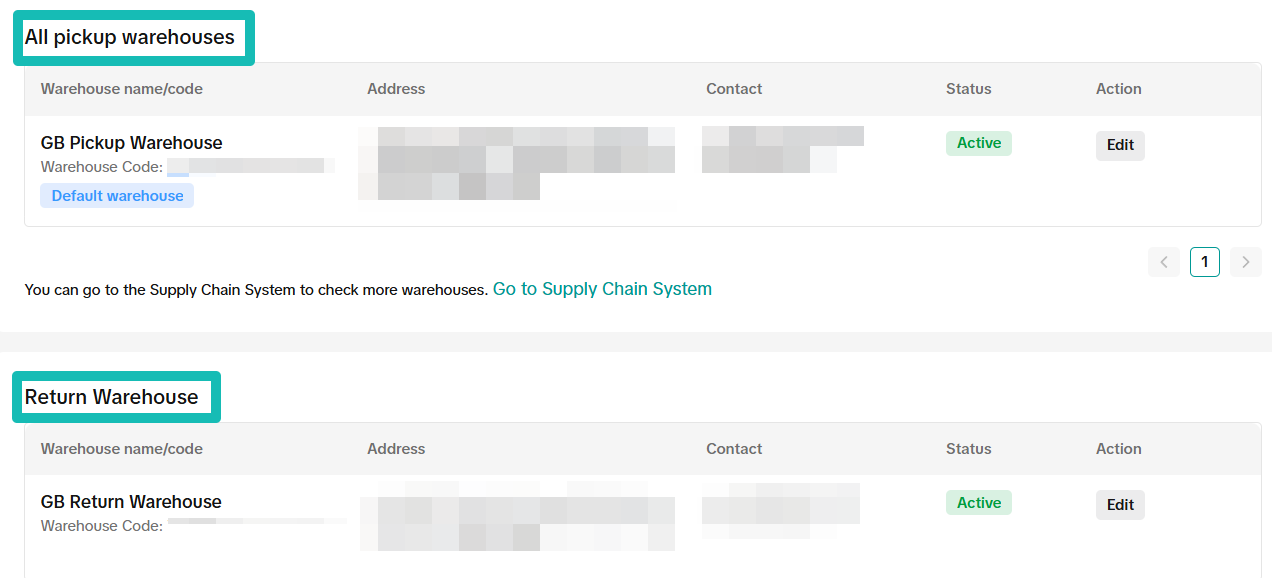Click the Action column header in return table
This screenshot has height=578, width=1272.
1118,448
